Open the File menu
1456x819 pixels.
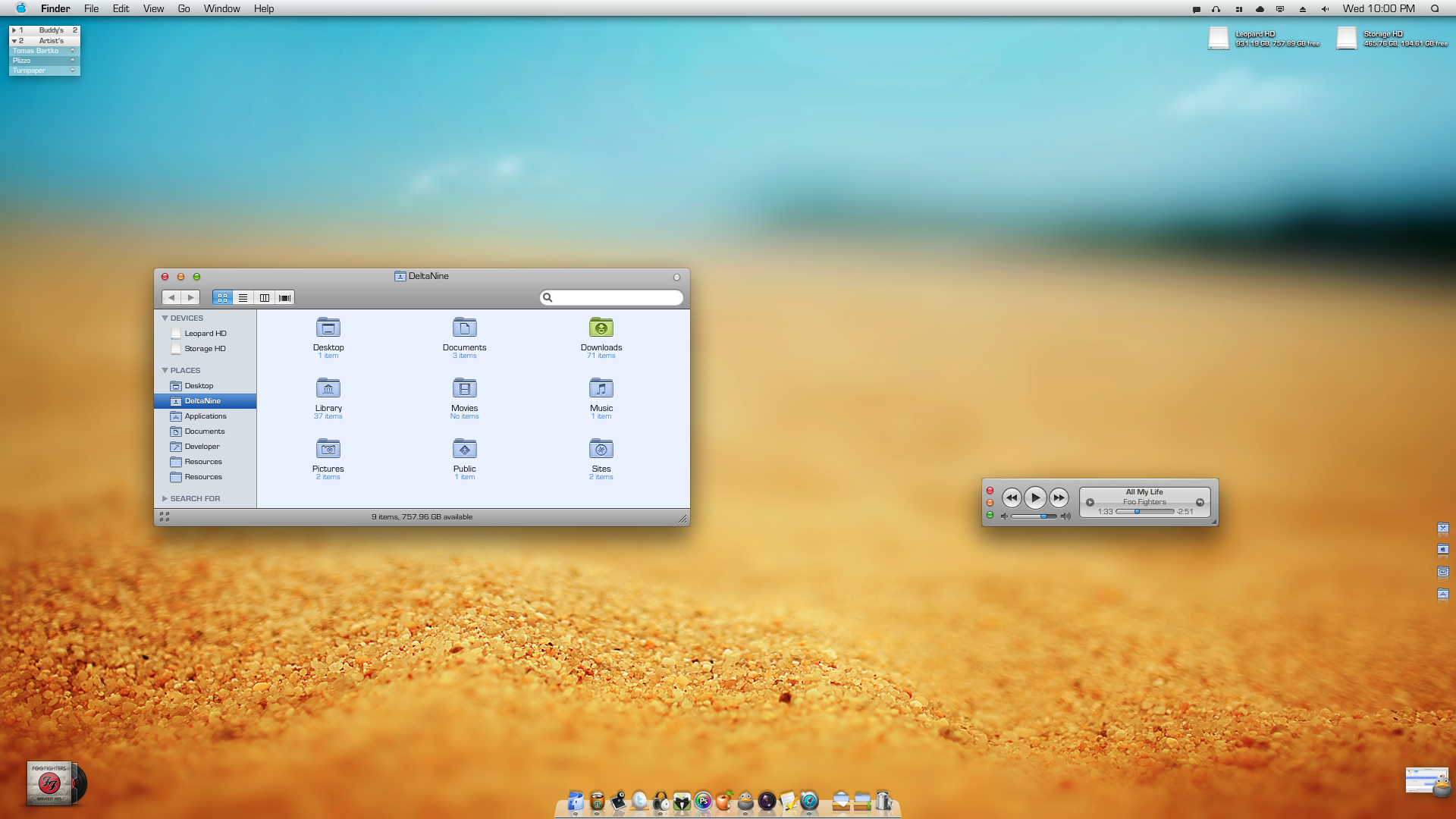point(91,8)
